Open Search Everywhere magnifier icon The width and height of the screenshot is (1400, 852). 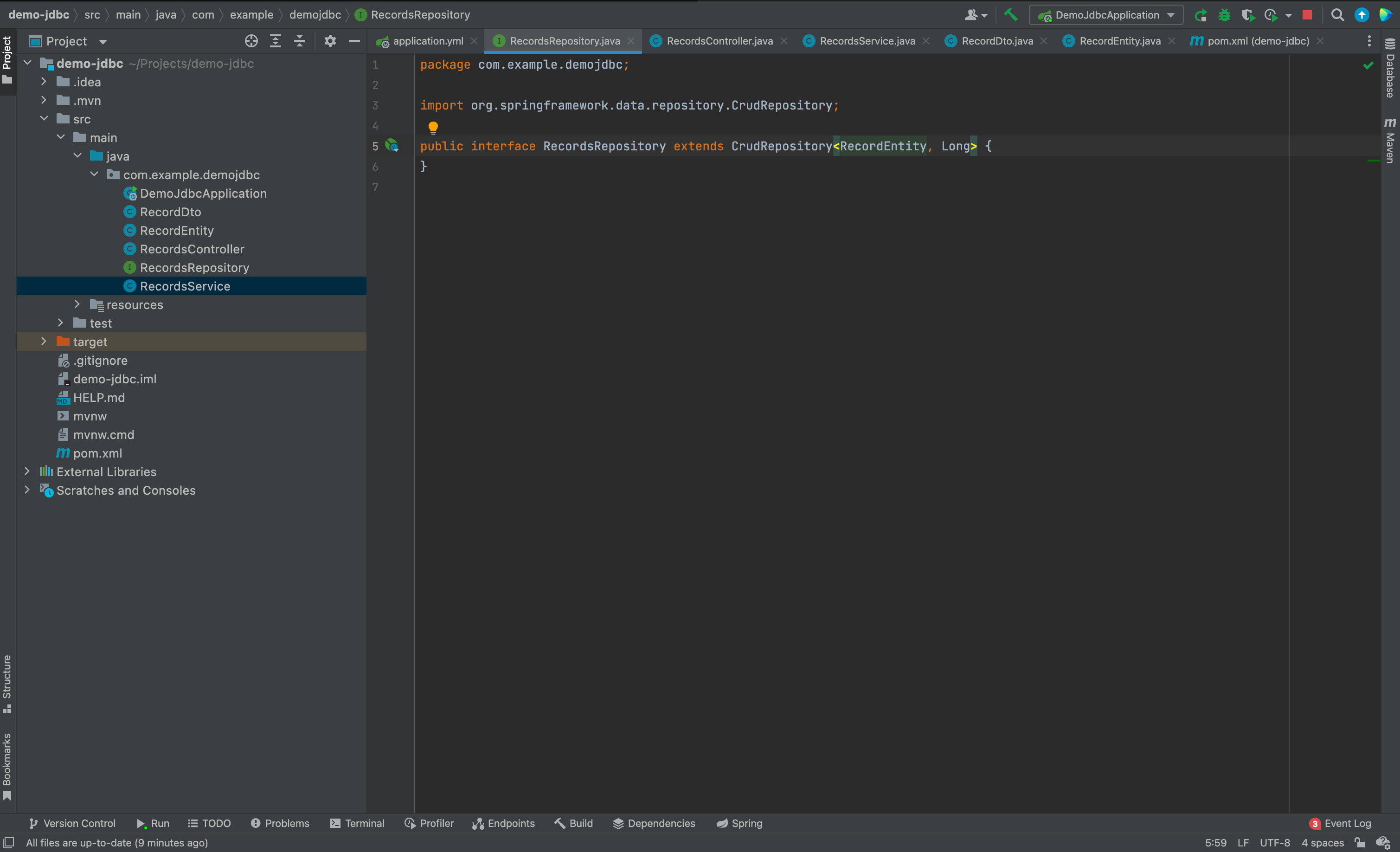(x=1337, y=15)
